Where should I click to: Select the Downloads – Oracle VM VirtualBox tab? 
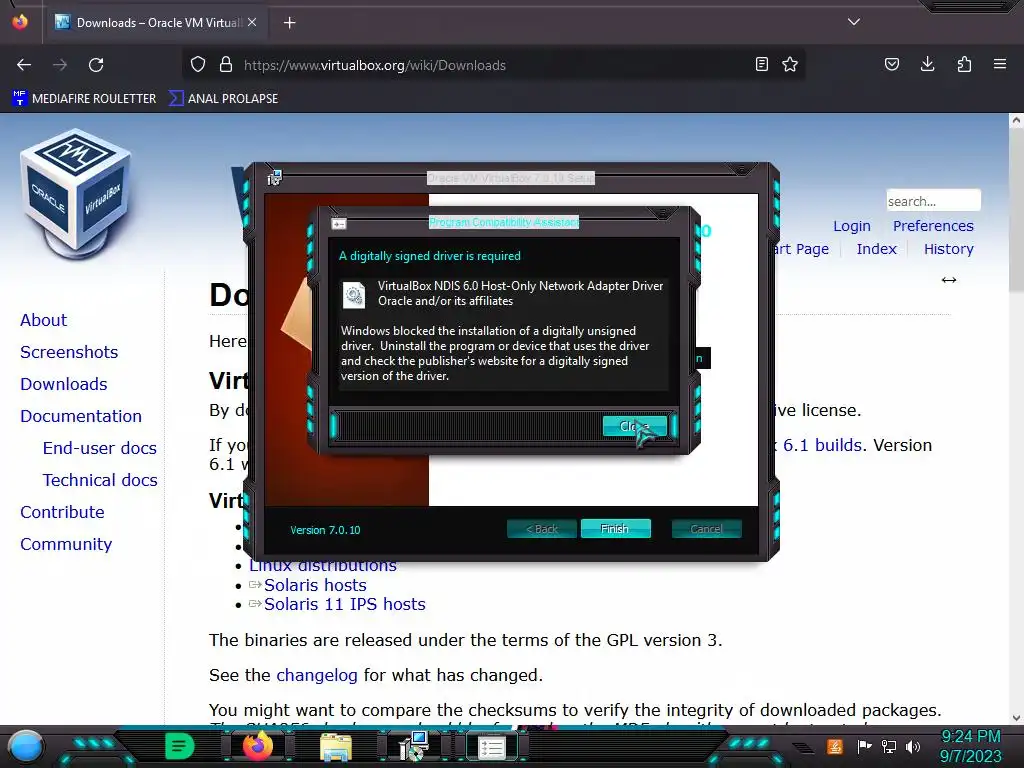154,22
